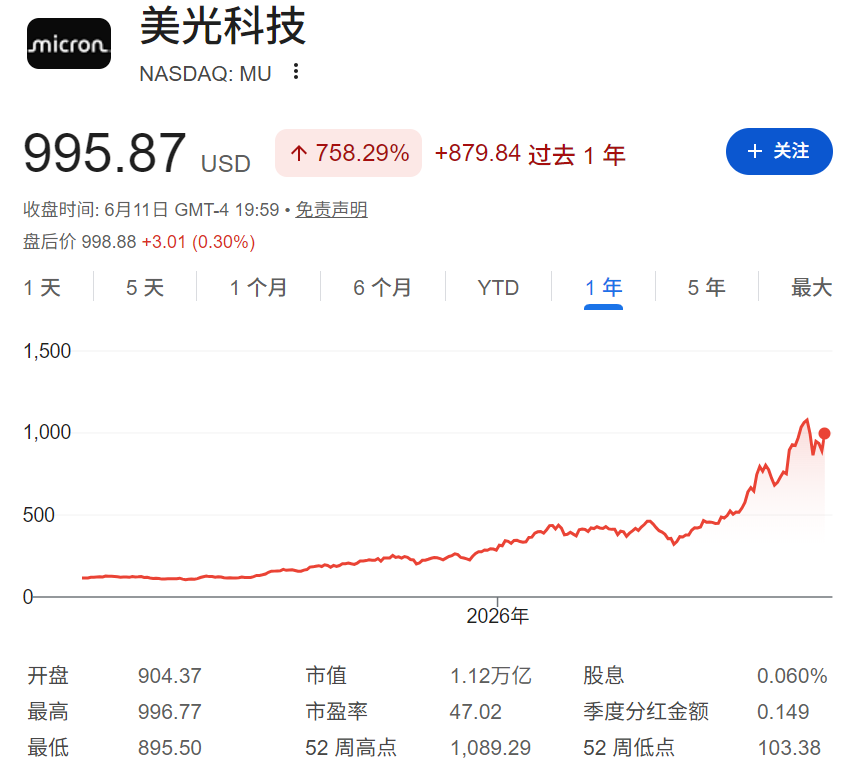Click the 758.29% change badge
The image size is (855, 771).
coord(348,153)
